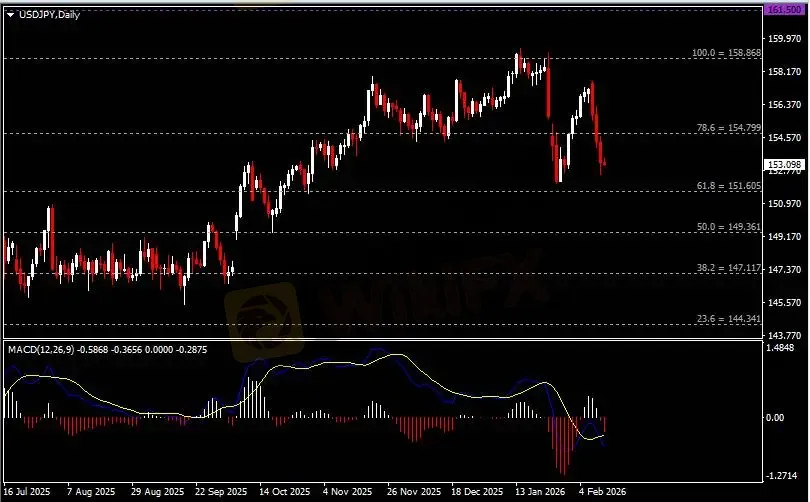The image size is (810, 502).
Task: Click the USDJPY,Daily chart title arrow
Action: (x=10, y=15)
